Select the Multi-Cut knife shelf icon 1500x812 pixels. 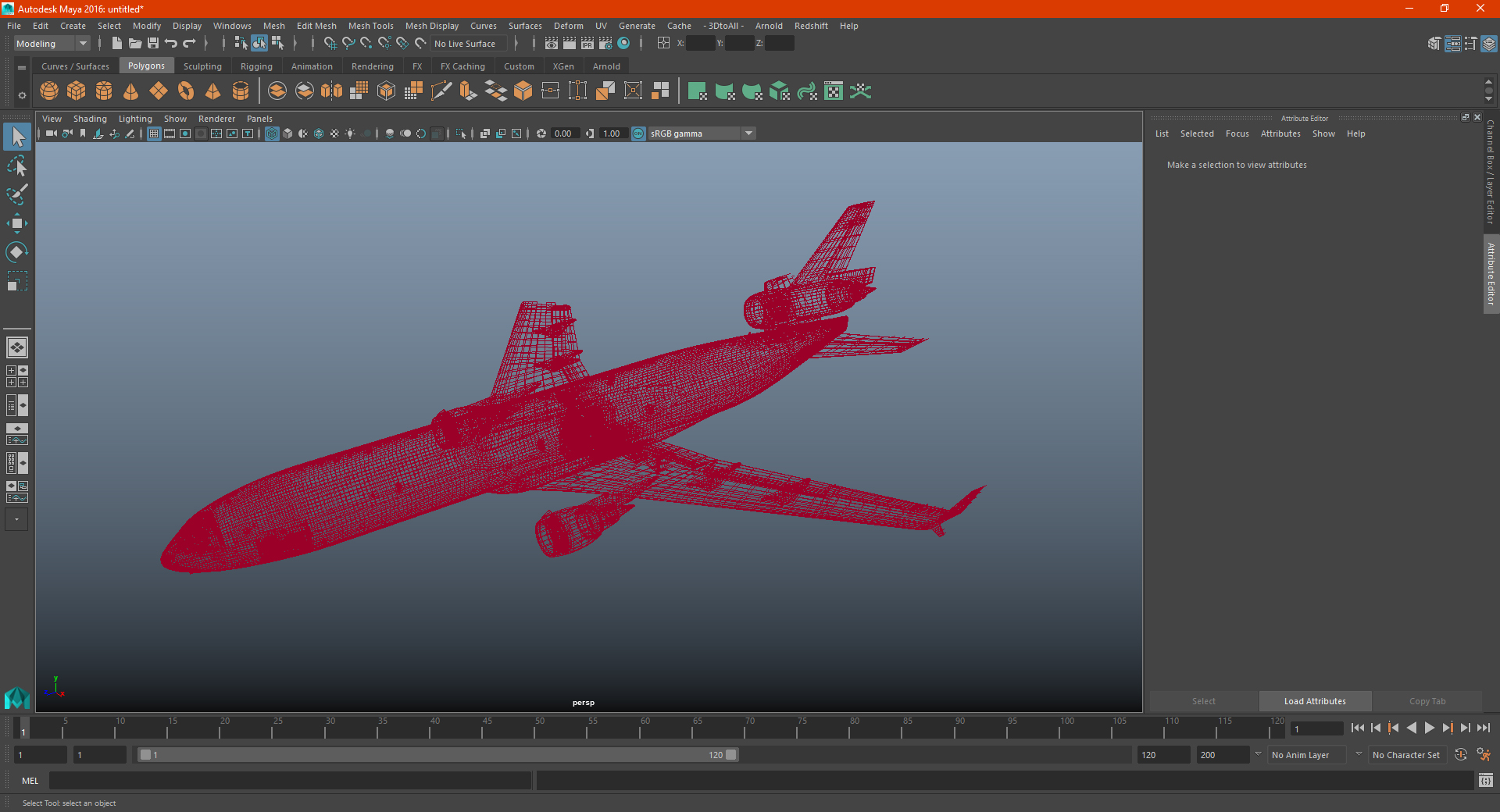[x=441, y=91]
